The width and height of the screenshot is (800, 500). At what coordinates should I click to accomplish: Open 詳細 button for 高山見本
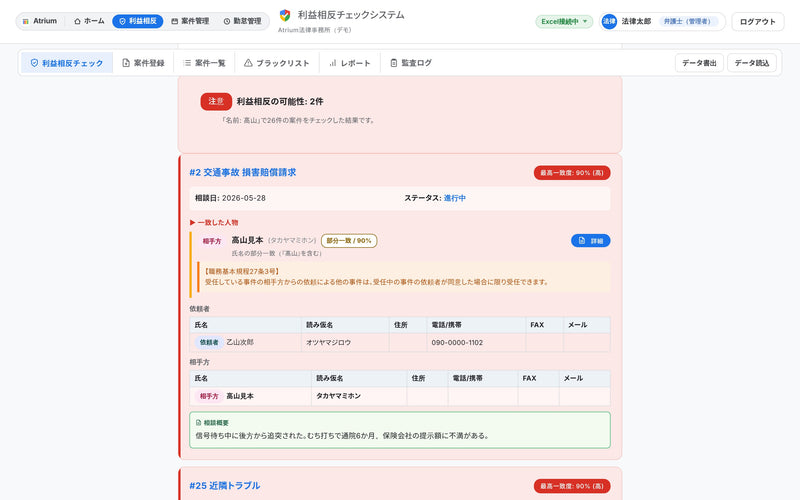point(590,241)
